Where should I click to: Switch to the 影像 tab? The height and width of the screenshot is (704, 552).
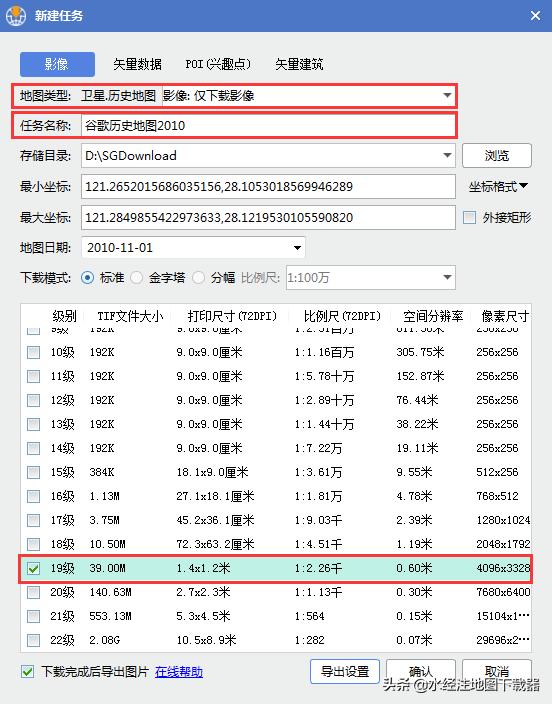pos(57,64)
